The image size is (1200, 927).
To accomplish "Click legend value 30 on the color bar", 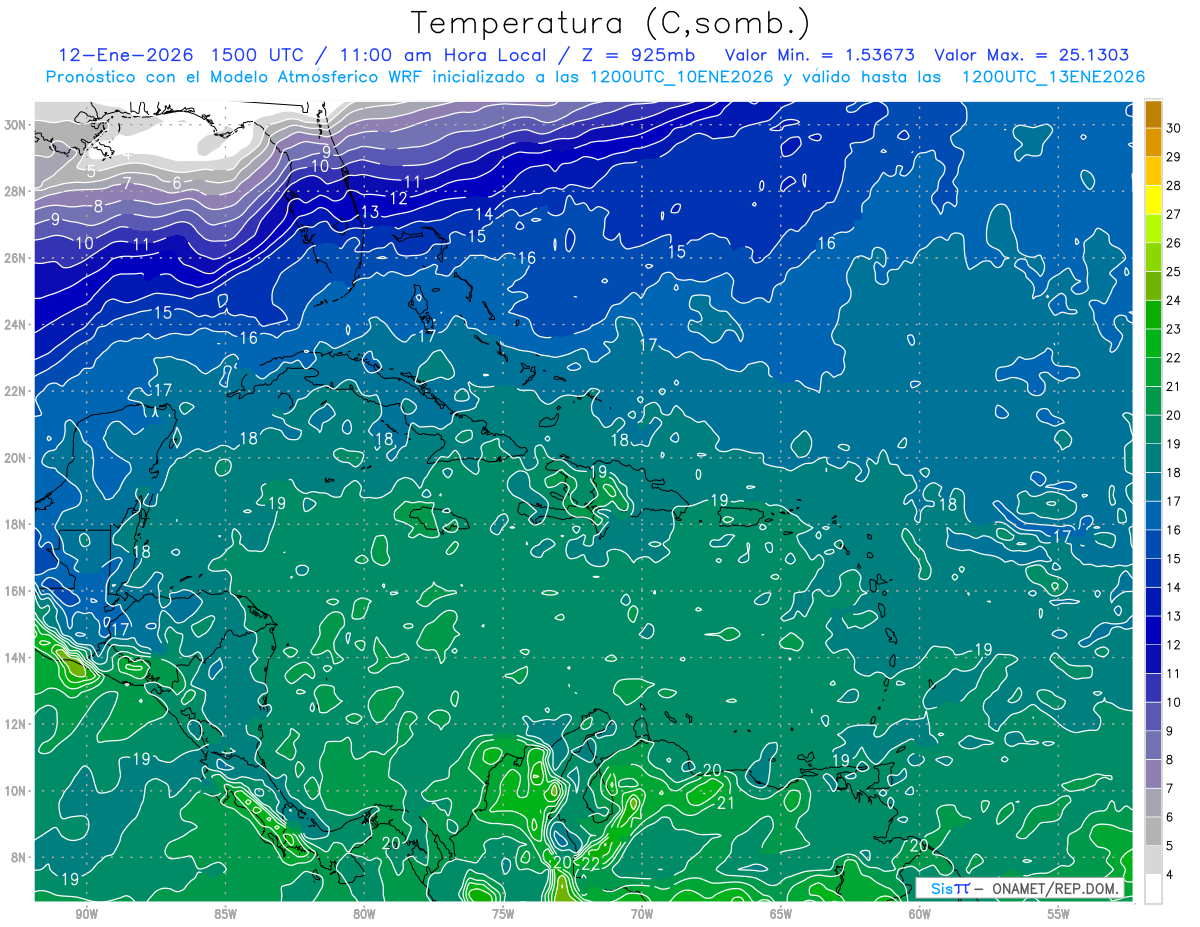I will click(1174, 127).
